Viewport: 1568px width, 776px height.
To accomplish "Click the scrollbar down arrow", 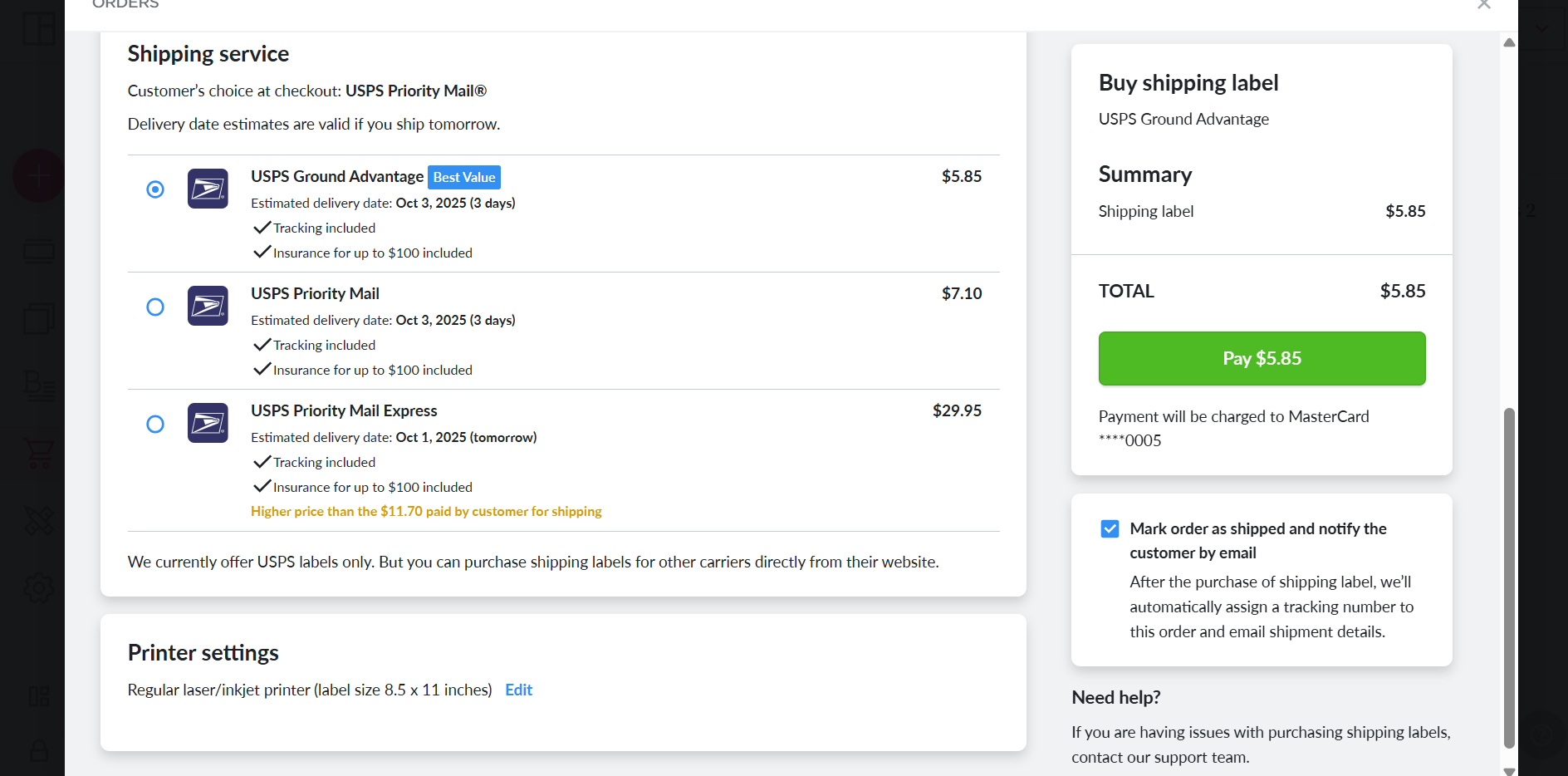I will [1509, 770].
